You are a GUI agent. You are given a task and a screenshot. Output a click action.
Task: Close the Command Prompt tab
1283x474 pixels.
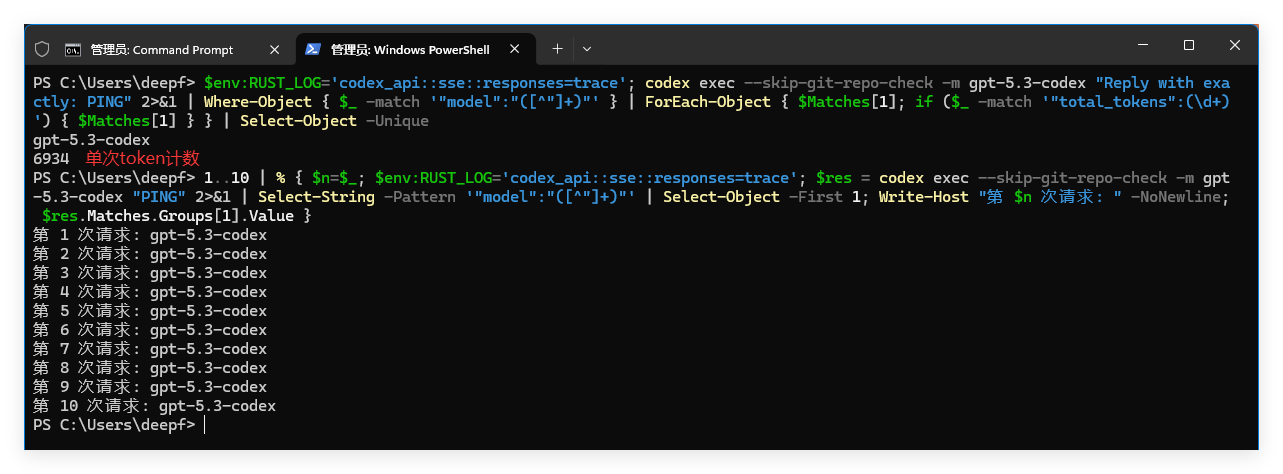point(275,49)
